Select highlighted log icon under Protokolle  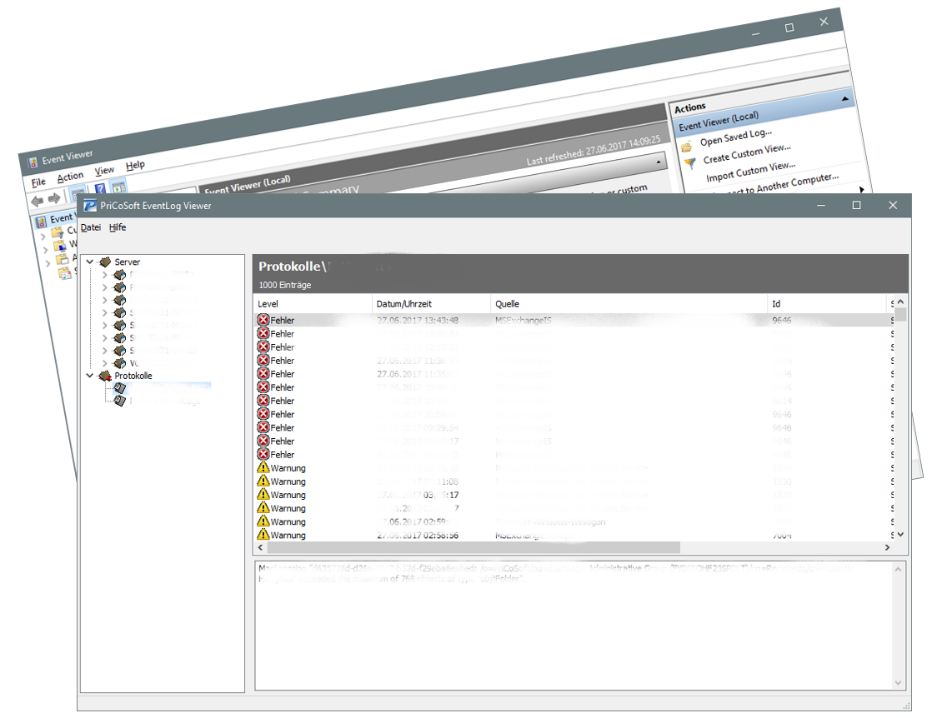click(x=120, y=388)
